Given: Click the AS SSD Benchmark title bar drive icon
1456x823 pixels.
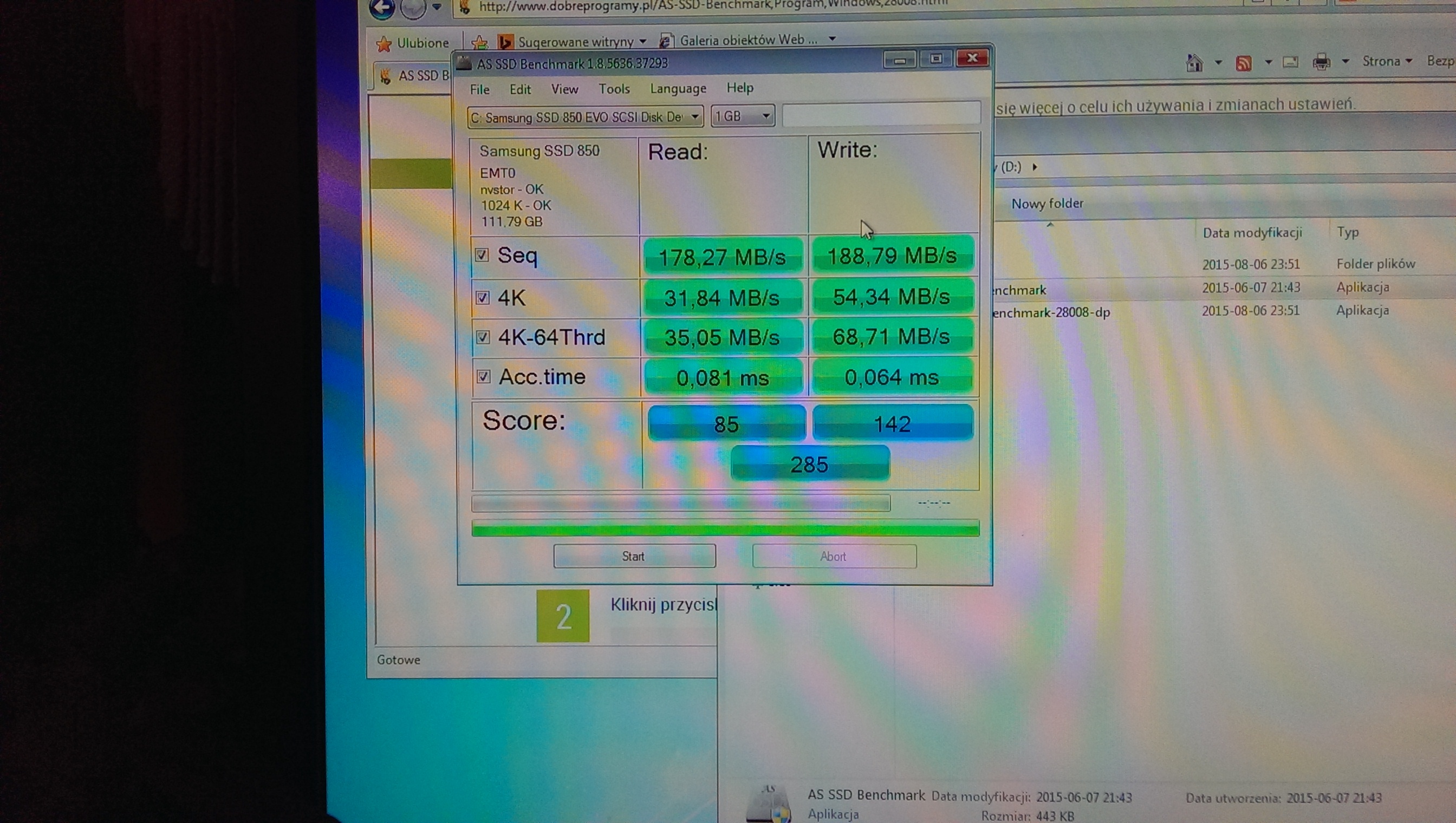Looking at the screenshot, I should coord(464,63).
